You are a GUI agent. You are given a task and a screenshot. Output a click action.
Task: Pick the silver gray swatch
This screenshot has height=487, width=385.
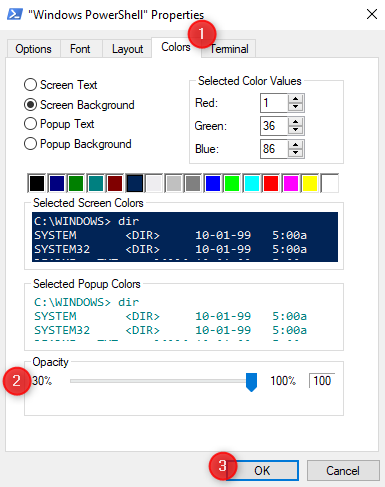174,183
